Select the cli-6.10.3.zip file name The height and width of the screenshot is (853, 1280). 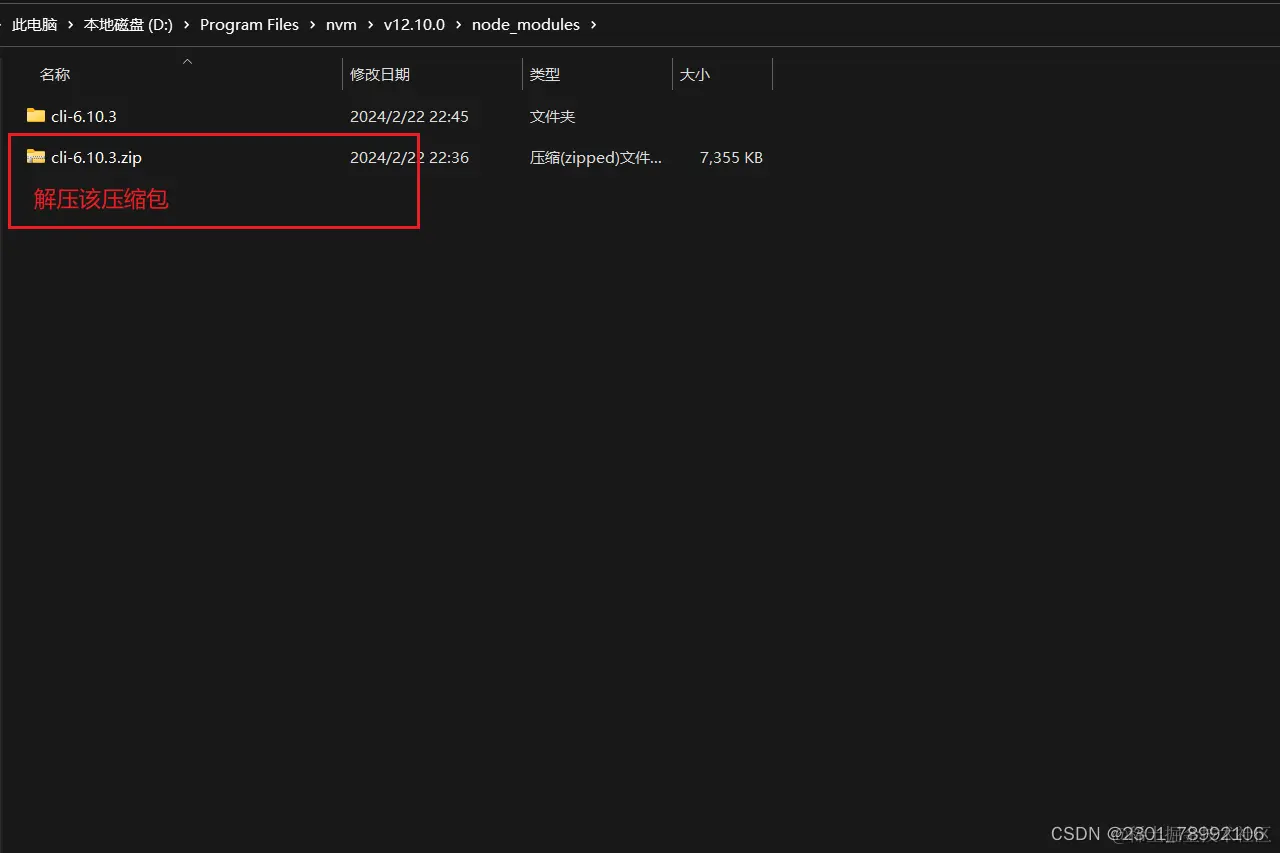click(96, 157)
